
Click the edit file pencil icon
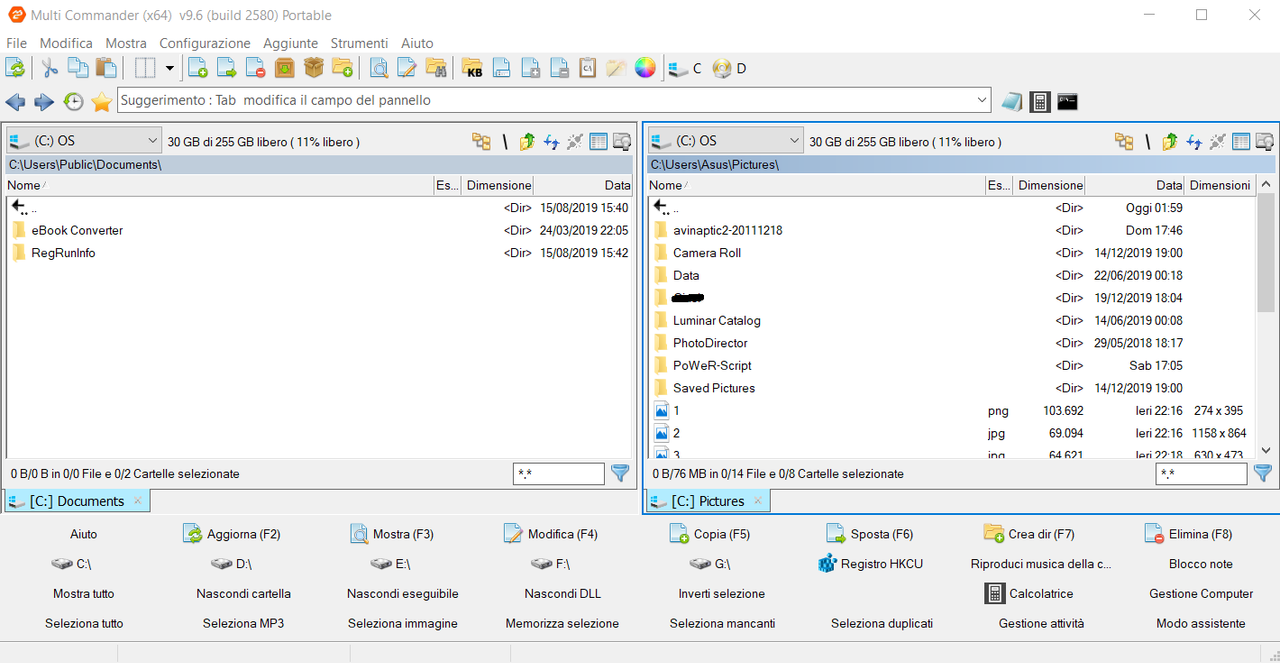point(407,68)
